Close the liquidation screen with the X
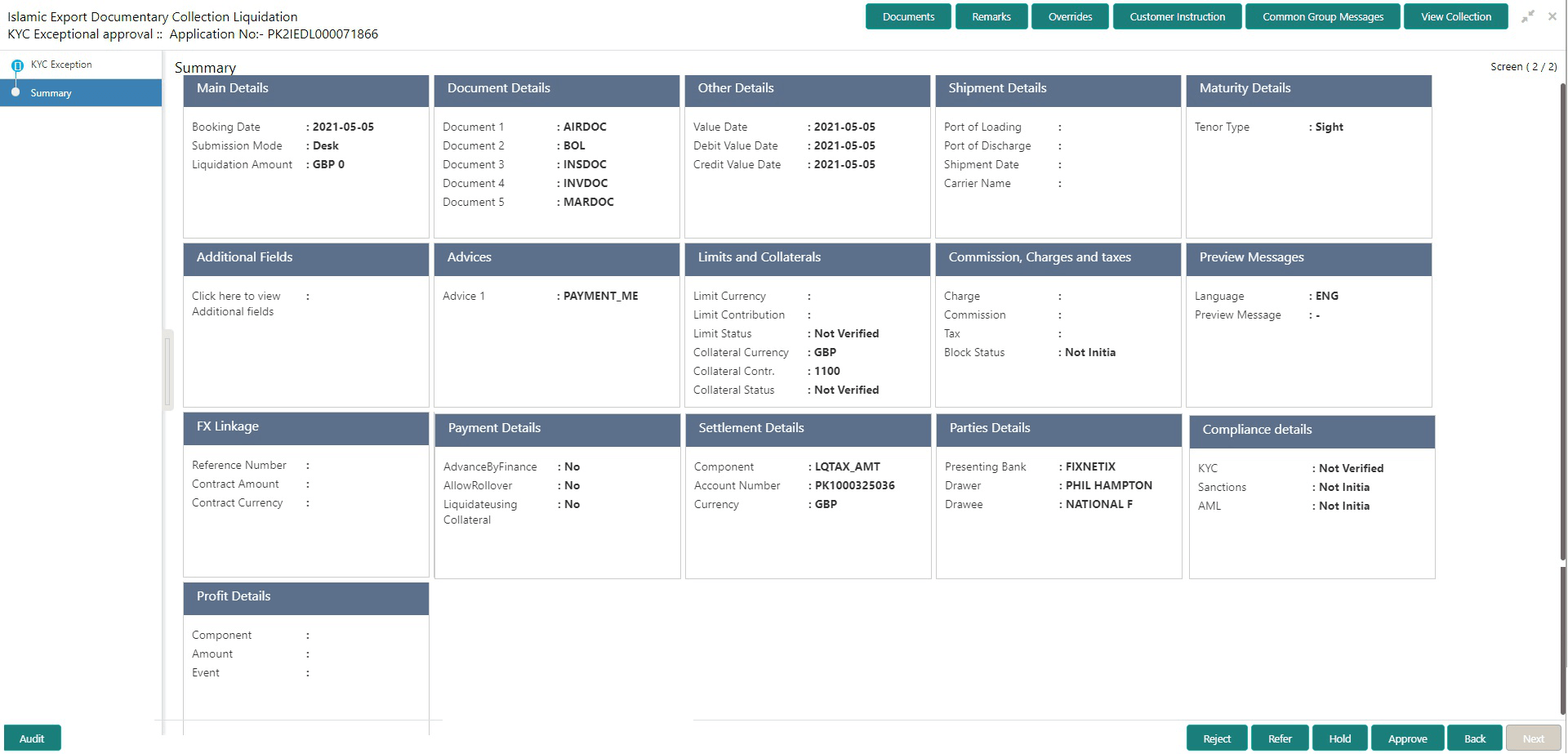Image resolution: width=1568 pixels, height=754 pixels. 1554,16
